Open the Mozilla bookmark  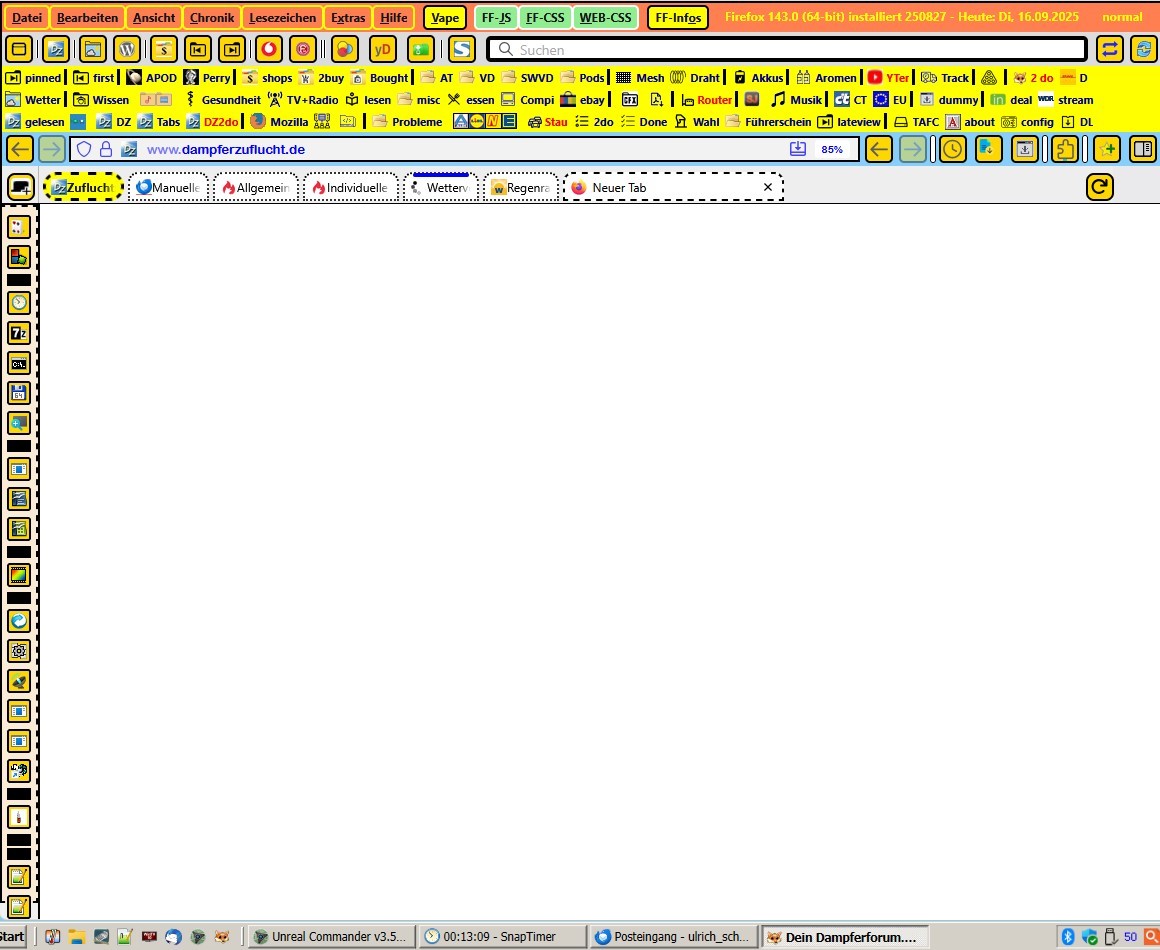(280, 122)
